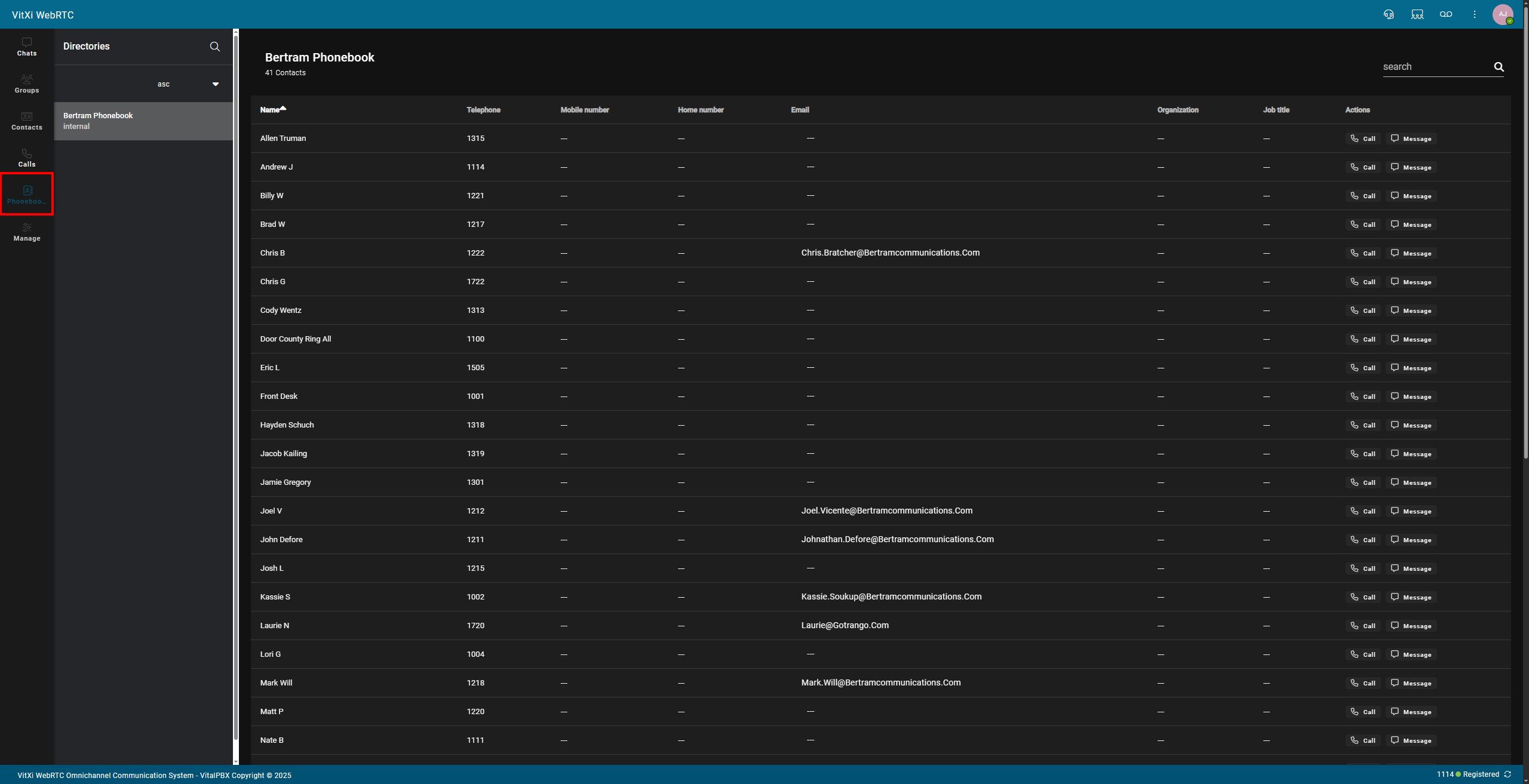Image resolution: width=1529 pixels, height=784 pixels.
Task: Open the voicemail icon
Action: point(1446,14)
